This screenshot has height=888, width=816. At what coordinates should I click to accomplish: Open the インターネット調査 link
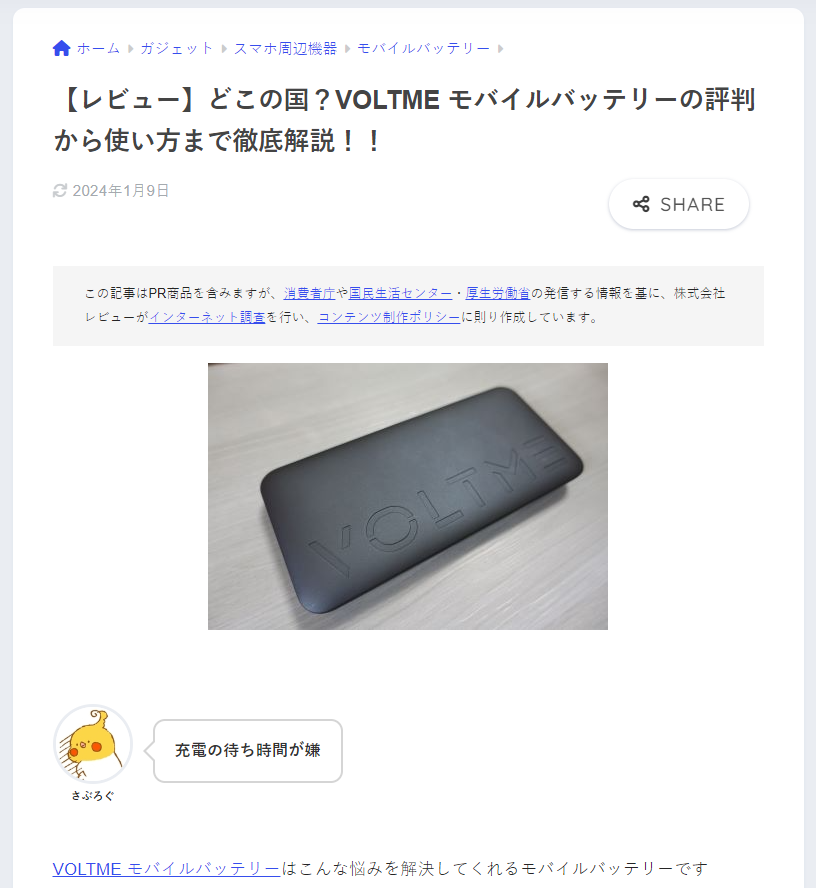point(207,317)
